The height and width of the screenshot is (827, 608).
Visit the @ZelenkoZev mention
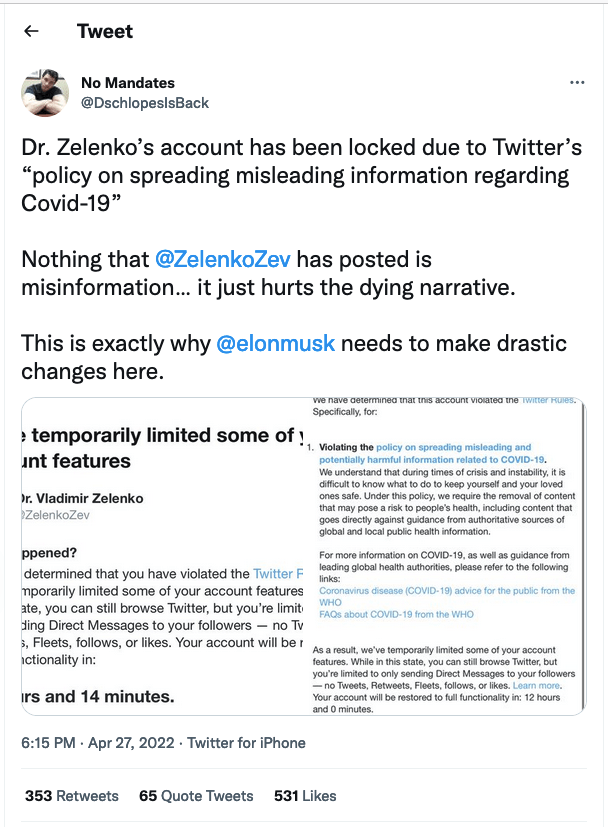coord(223,260)
